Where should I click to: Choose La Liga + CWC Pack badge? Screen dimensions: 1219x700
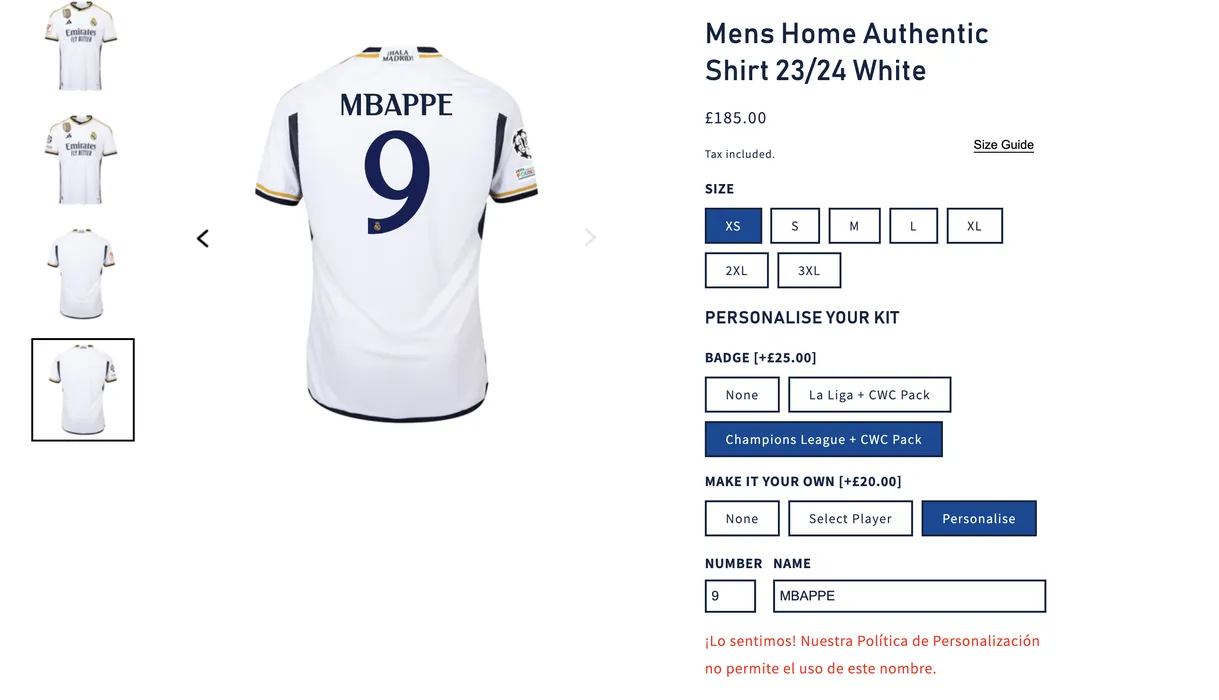(x=869, y=395)
